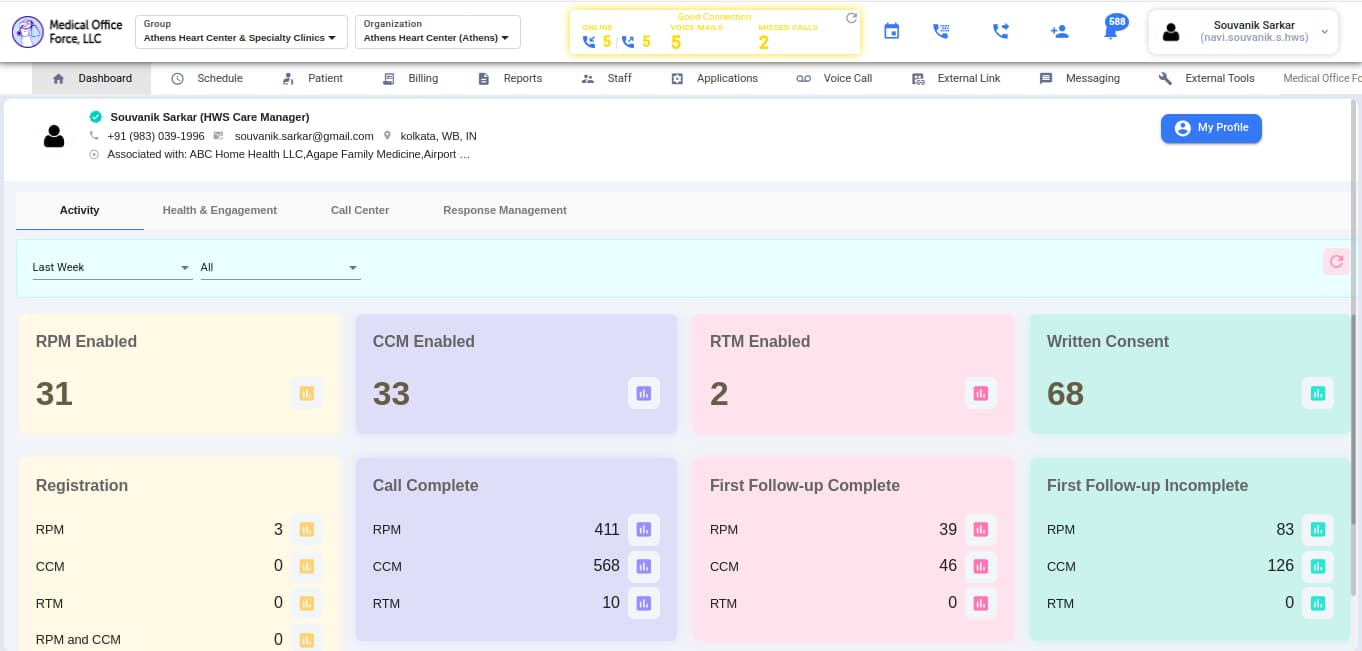This screenshot has width=1362, height=651.
Task: Switch to the Health & Engagement tab
Action: tap(220, 210)
